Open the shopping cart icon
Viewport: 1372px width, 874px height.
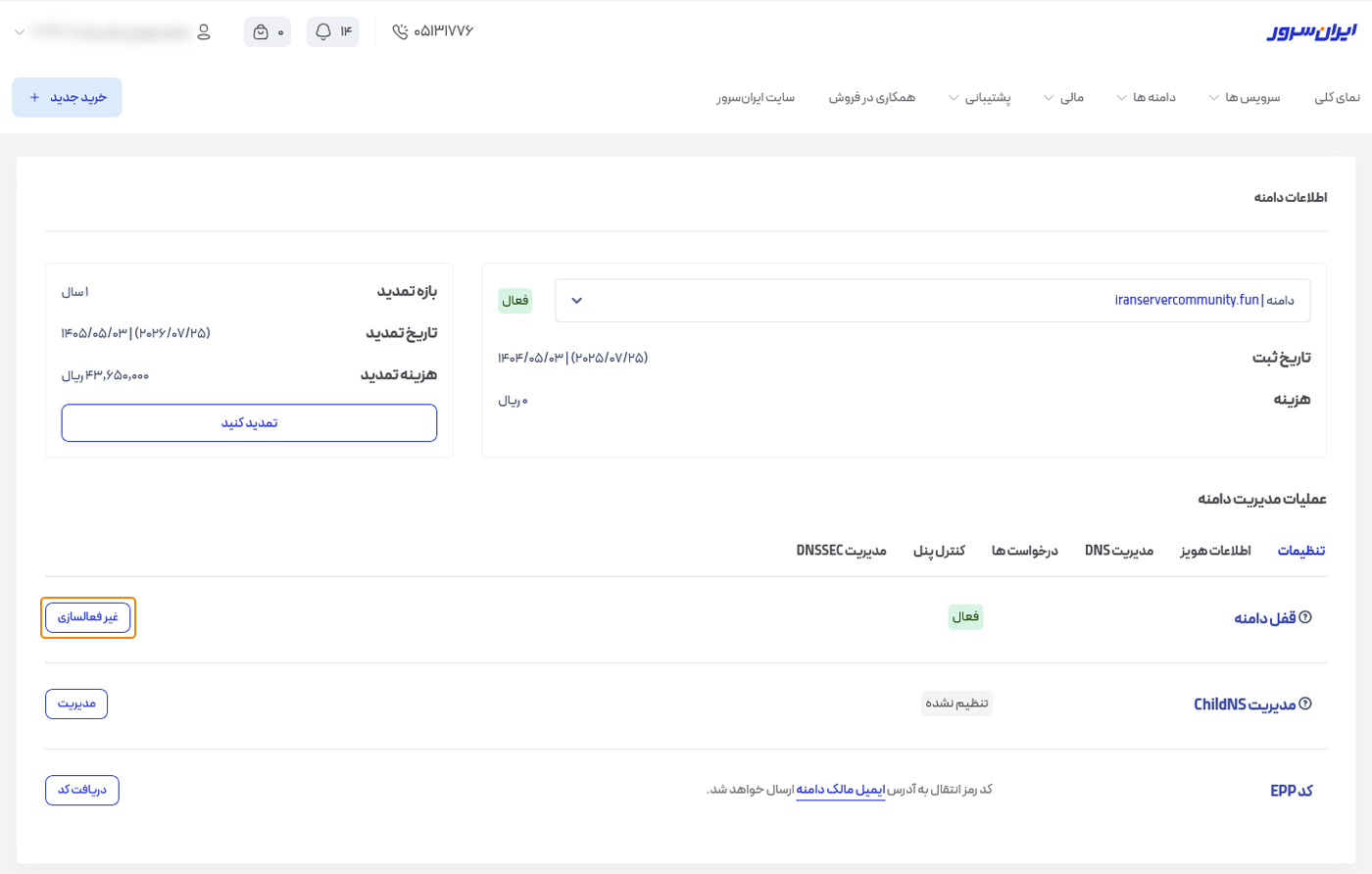tap(261, 32)
